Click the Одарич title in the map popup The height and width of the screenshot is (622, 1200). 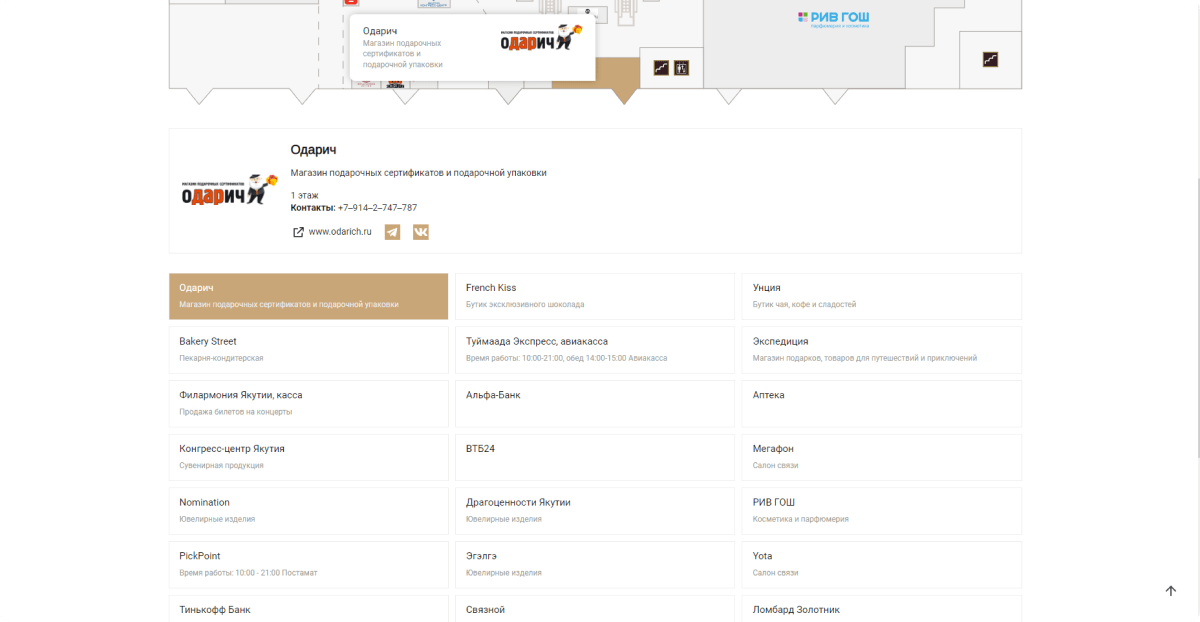tap(380, 31)
